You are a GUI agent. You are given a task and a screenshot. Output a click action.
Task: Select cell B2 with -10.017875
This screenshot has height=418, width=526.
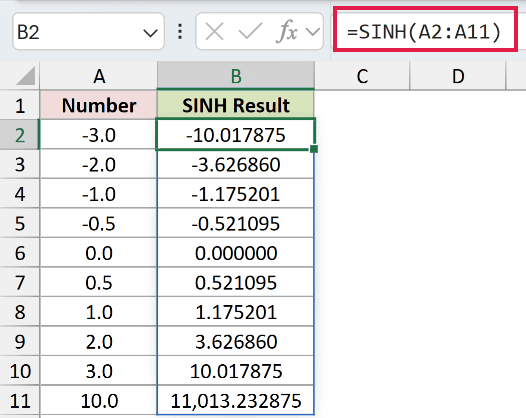[235, 134]
